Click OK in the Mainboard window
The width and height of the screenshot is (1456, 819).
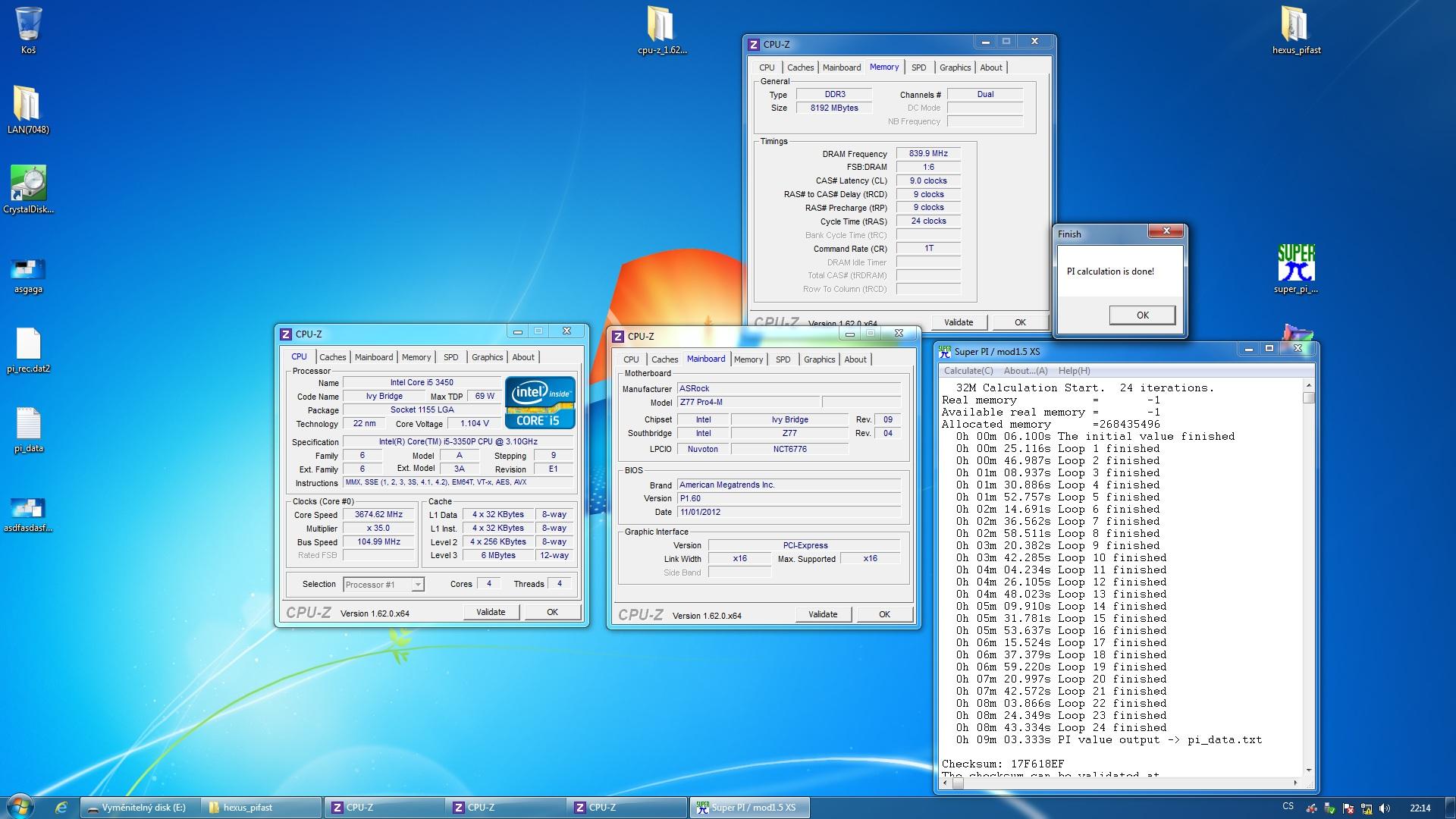point(884,614)
